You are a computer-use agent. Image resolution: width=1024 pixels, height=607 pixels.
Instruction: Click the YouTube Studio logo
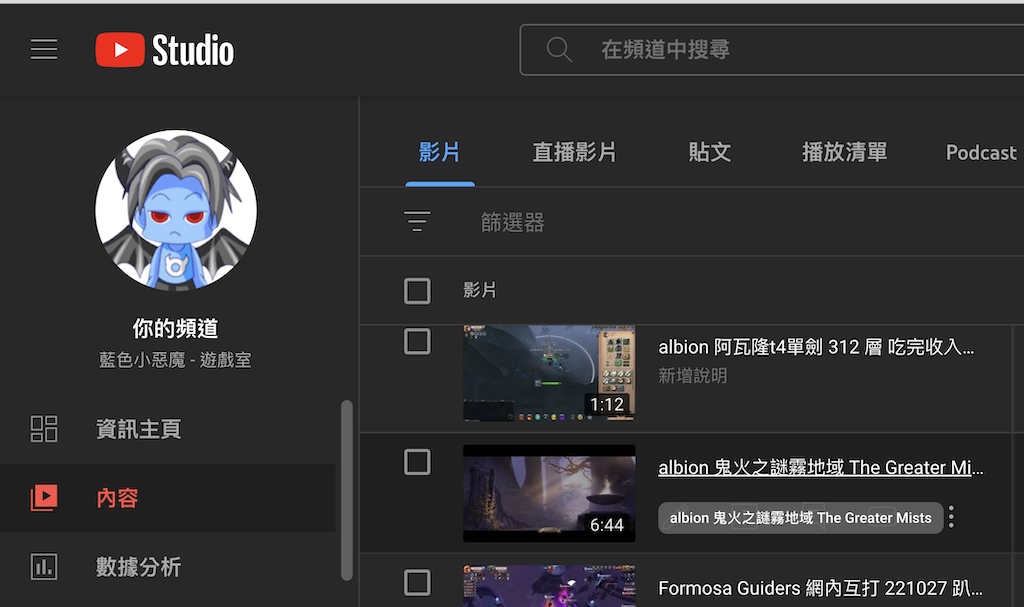point(165,50)
